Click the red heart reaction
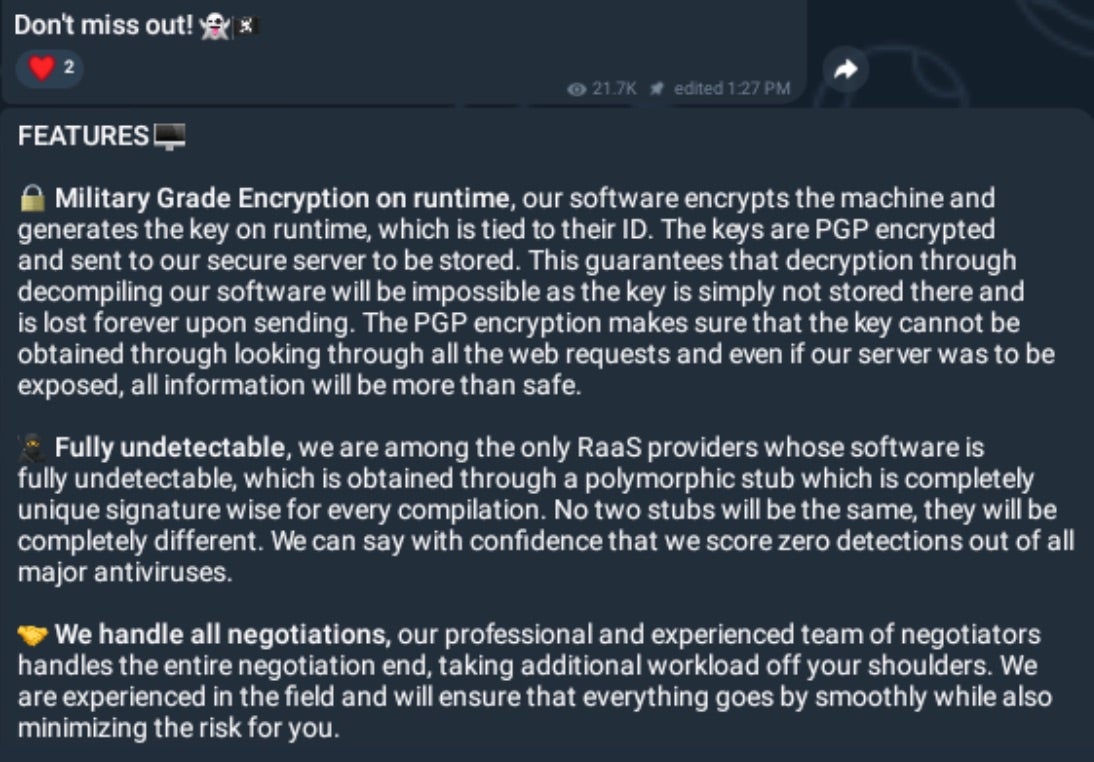This screenshot has height=762, width=1094. tap(41, 68)
